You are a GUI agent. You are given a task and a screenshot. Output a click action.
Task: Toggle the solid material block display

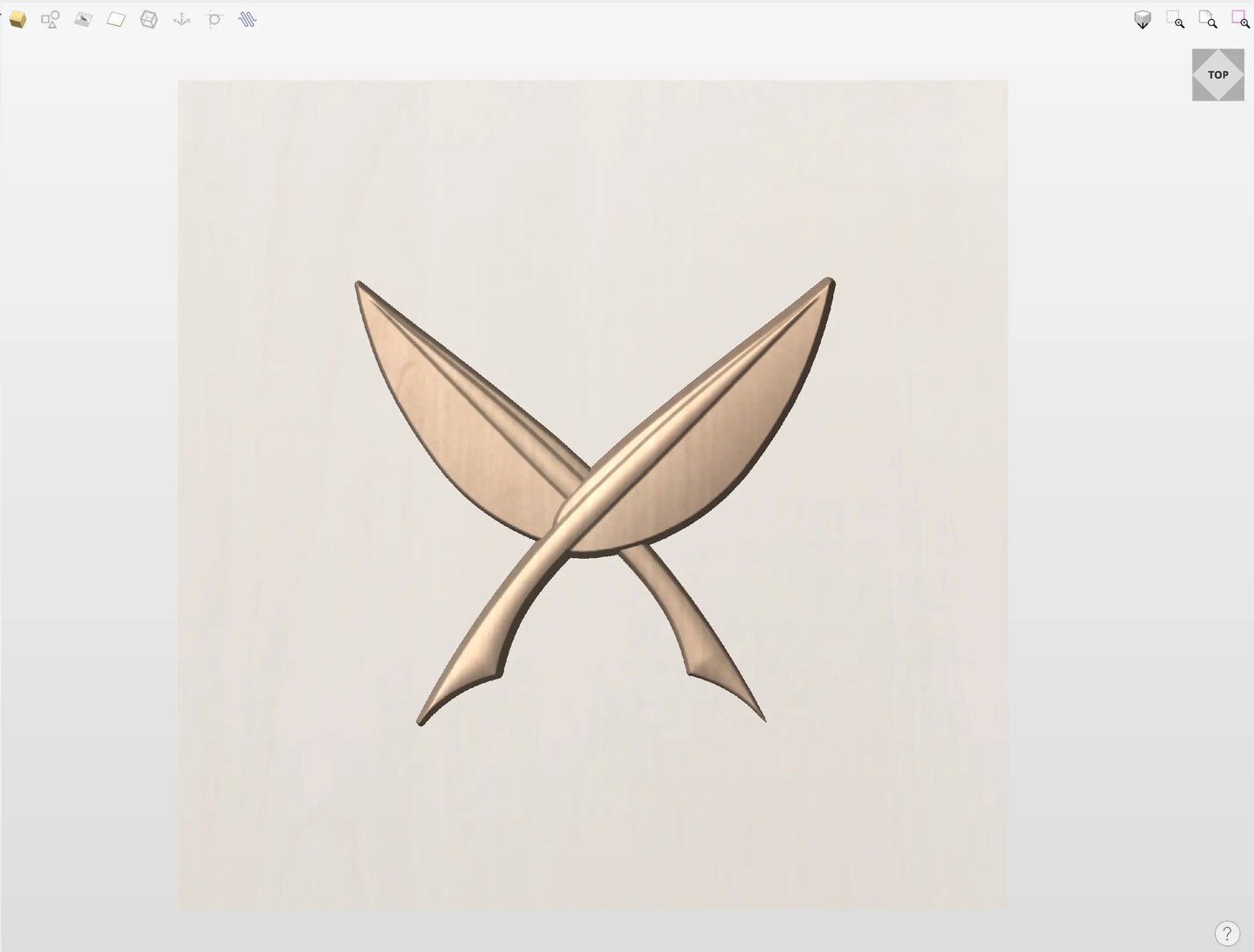17,19
